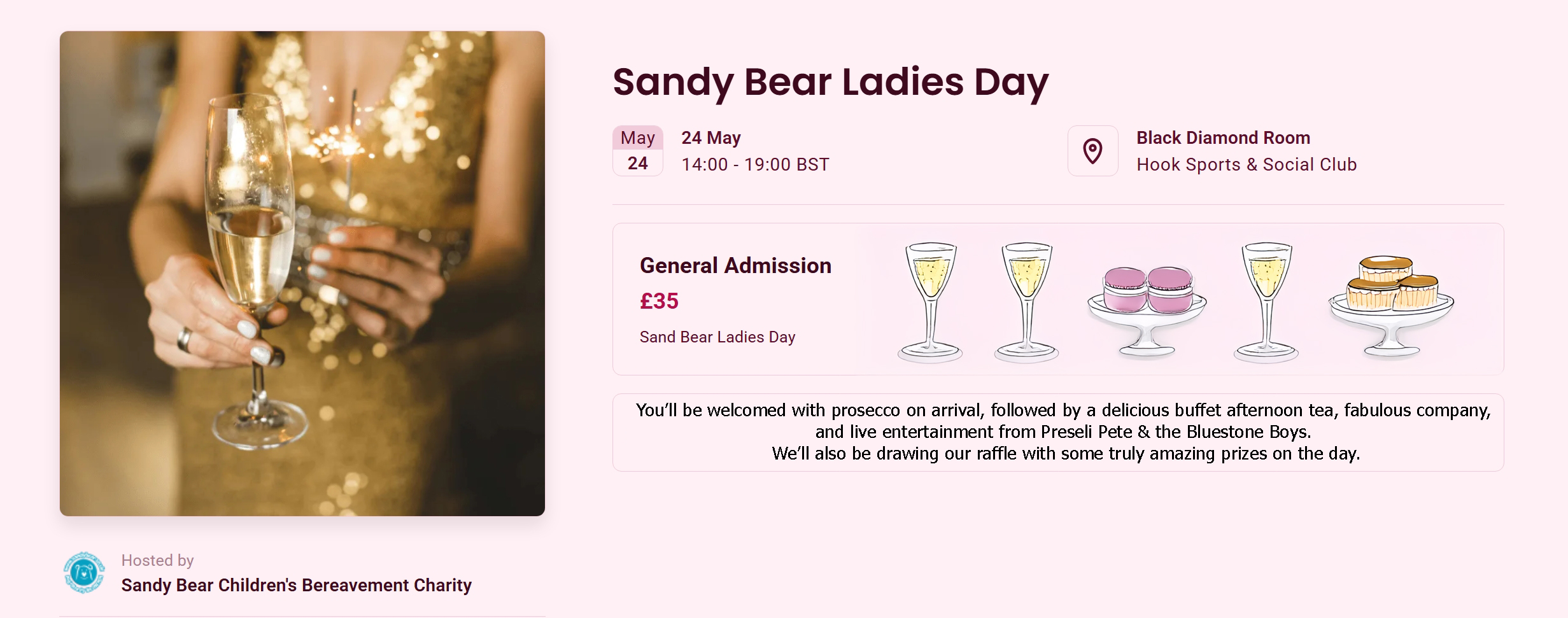The height and width of the screenshot is (618, 1568).
Task: Click the 24 May date text
Action: [710, 137]
